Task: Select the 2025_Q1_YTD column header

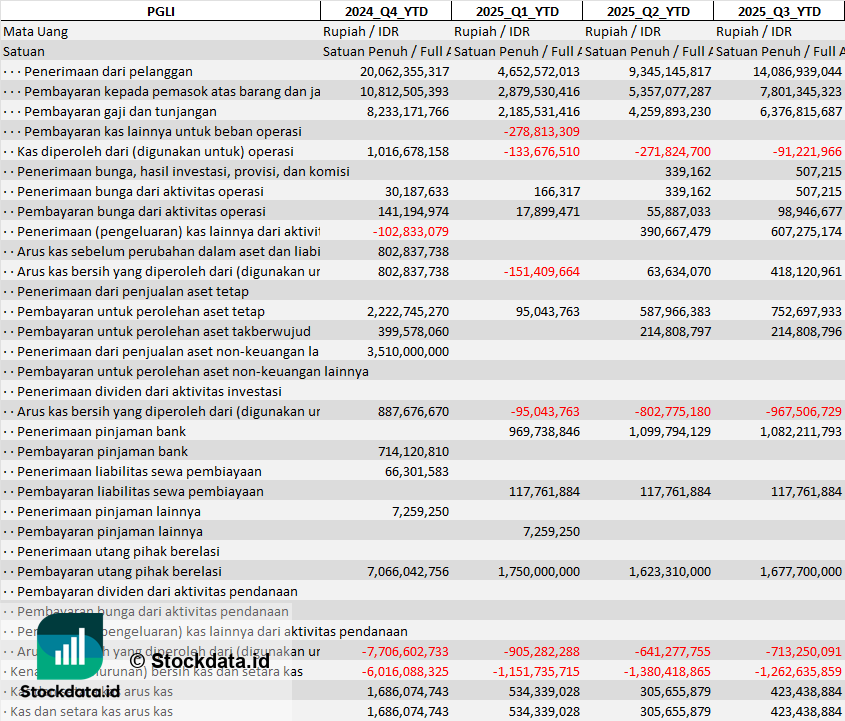Action: click(517, 11)
